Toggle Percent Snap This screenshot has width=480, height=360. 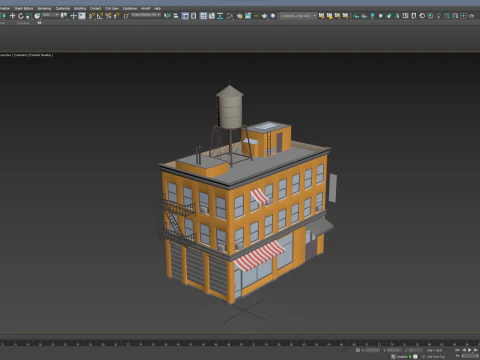click(x=108, y=16)
